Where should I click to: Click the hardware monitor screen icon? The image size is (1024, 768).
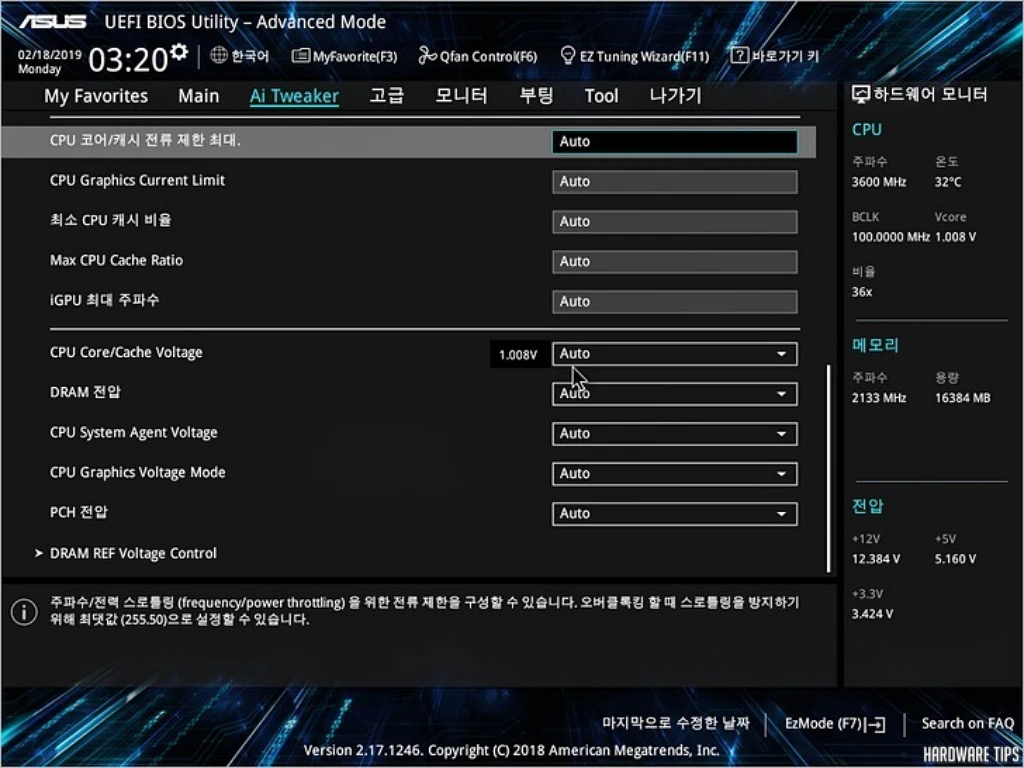pyautogui.click(x=861, y=95)
